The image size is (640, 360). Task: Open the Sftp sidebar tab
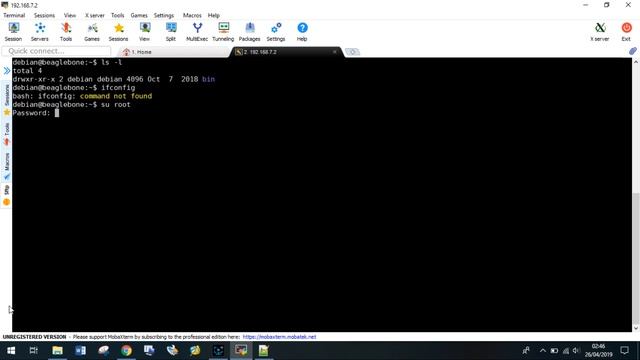[7, 195]
